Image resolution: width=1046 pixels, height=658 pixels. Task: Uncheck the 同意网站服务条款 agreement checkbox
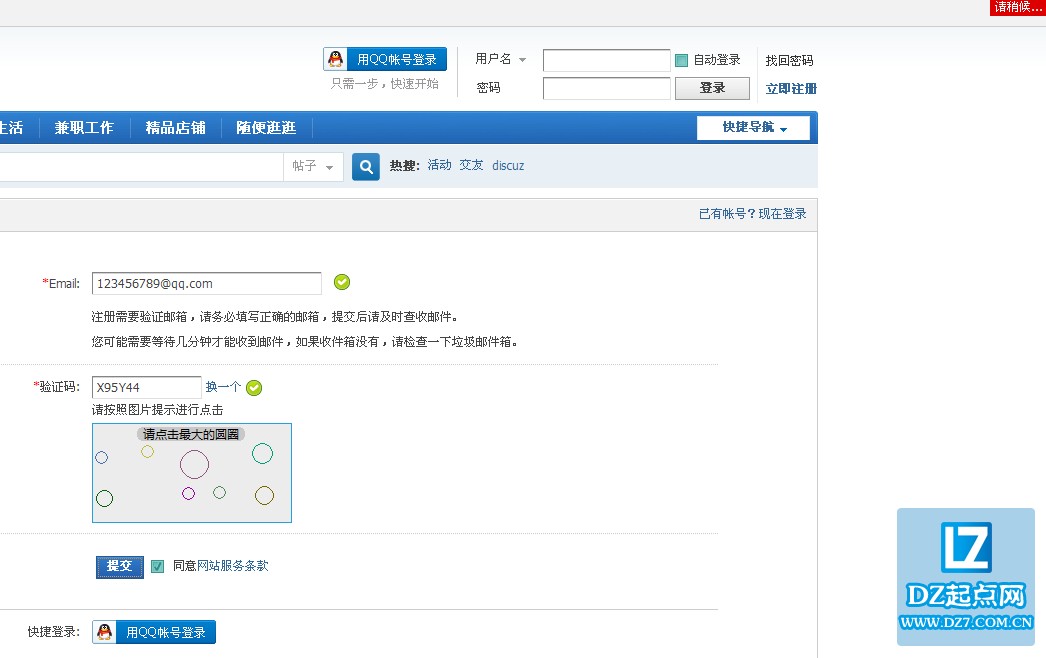click(x=157, y=566)
